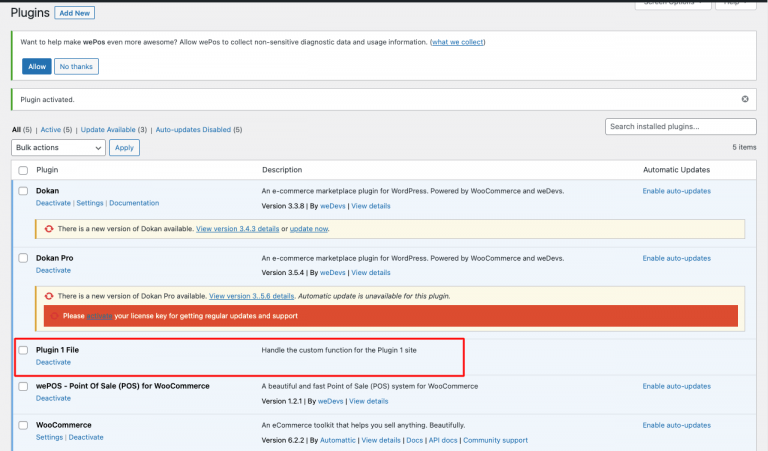Click the 'Version 6.2.2' text
The width and height of the screenshot is (768, 451).
283,440
